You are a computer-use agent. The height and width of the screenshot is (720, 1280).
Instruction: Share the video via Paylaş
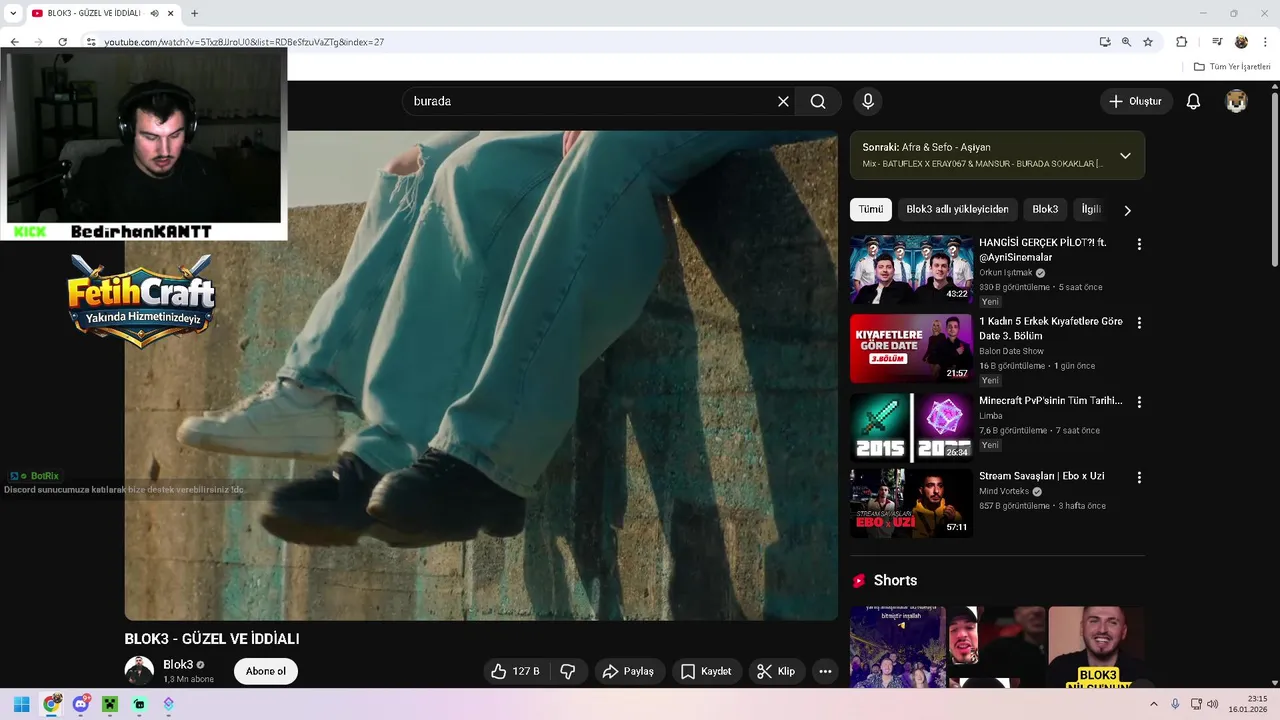point(628,671)
